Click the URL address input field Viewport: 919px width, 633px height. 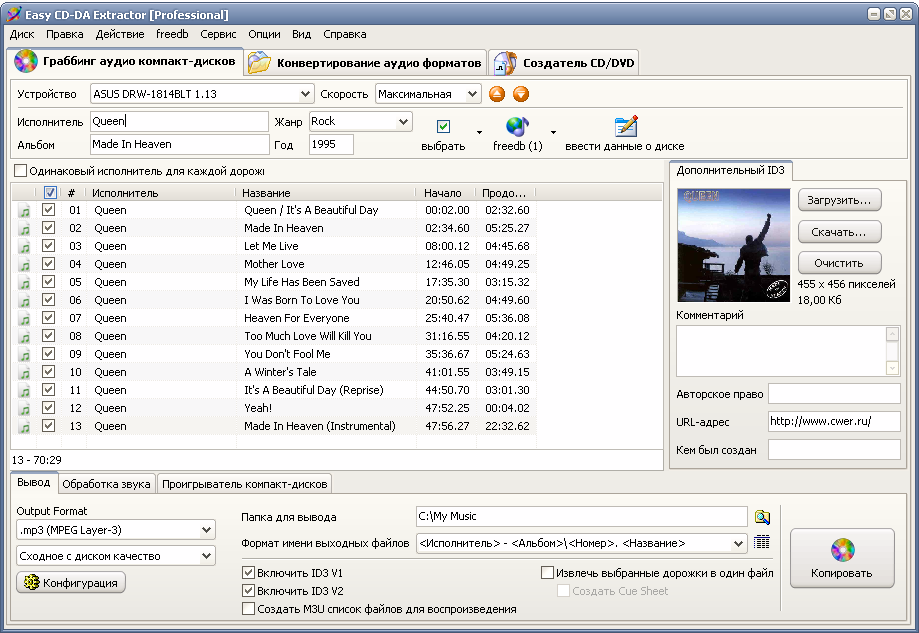click(833, 421)
